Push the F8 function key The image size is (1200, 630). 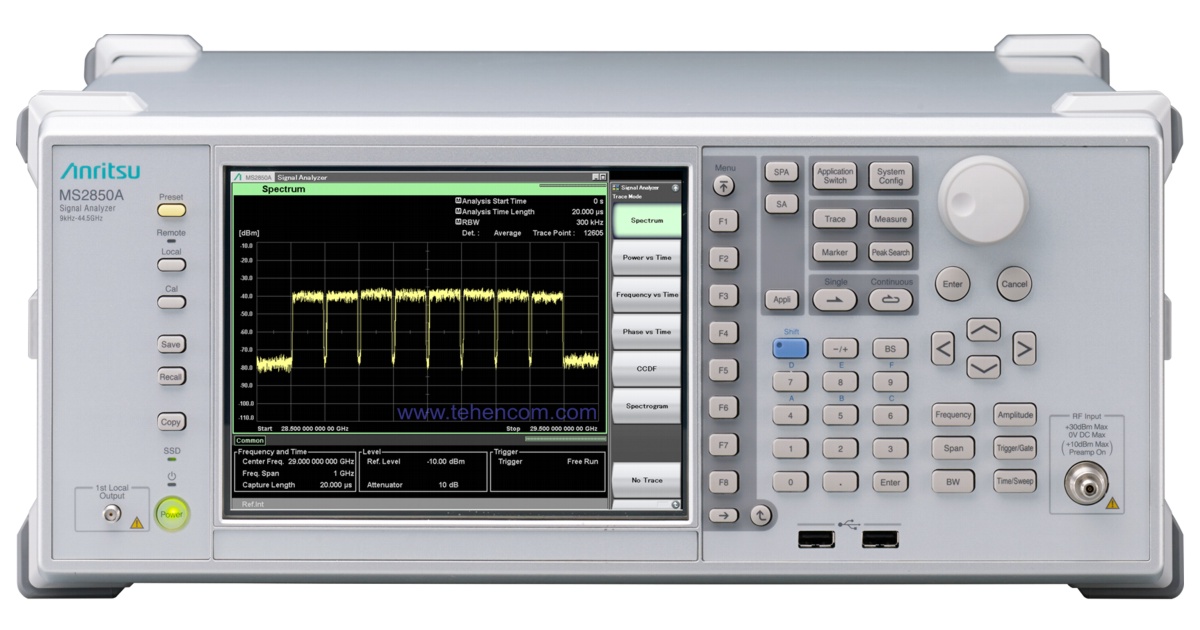click(725, 481)
